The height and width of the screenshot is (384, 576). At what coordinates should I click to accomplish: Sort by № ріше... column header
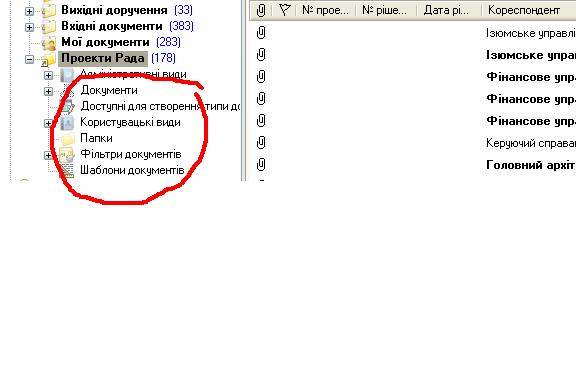tap(385, 10)
